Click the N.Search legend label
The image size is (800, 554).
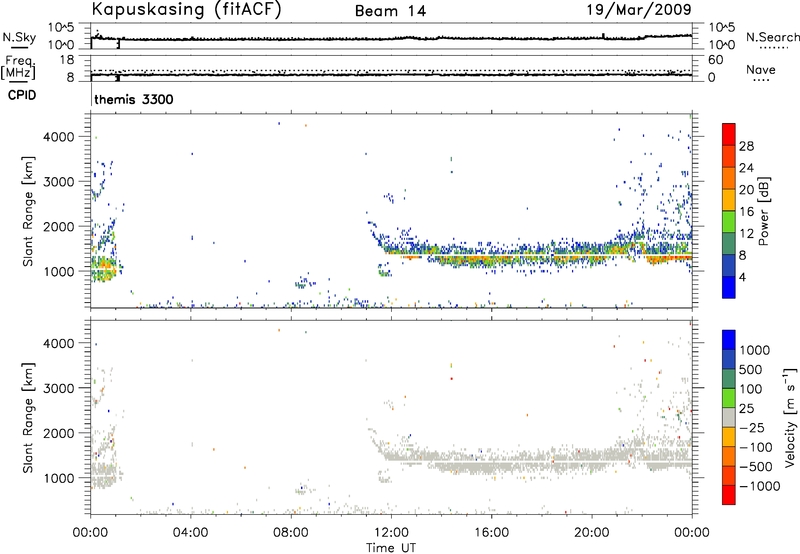click(772, 37)
